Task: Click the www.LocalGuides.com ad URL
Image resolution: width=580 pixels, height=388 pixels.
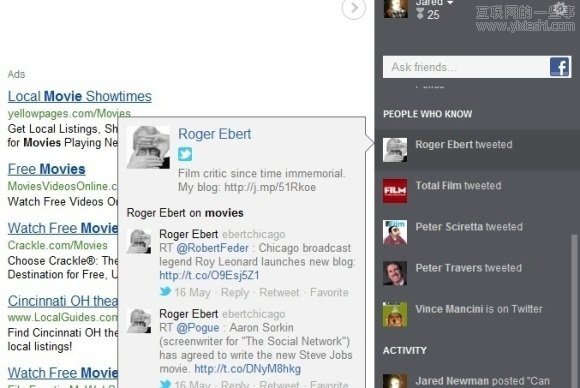Action: tap(63, 317)
